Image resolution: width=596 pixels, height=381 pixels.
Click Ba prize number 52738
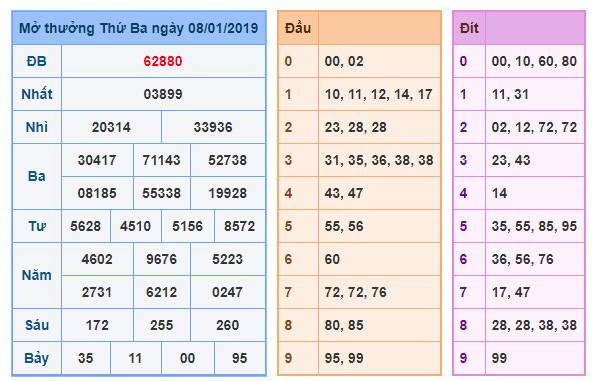[x=227, y=160]
